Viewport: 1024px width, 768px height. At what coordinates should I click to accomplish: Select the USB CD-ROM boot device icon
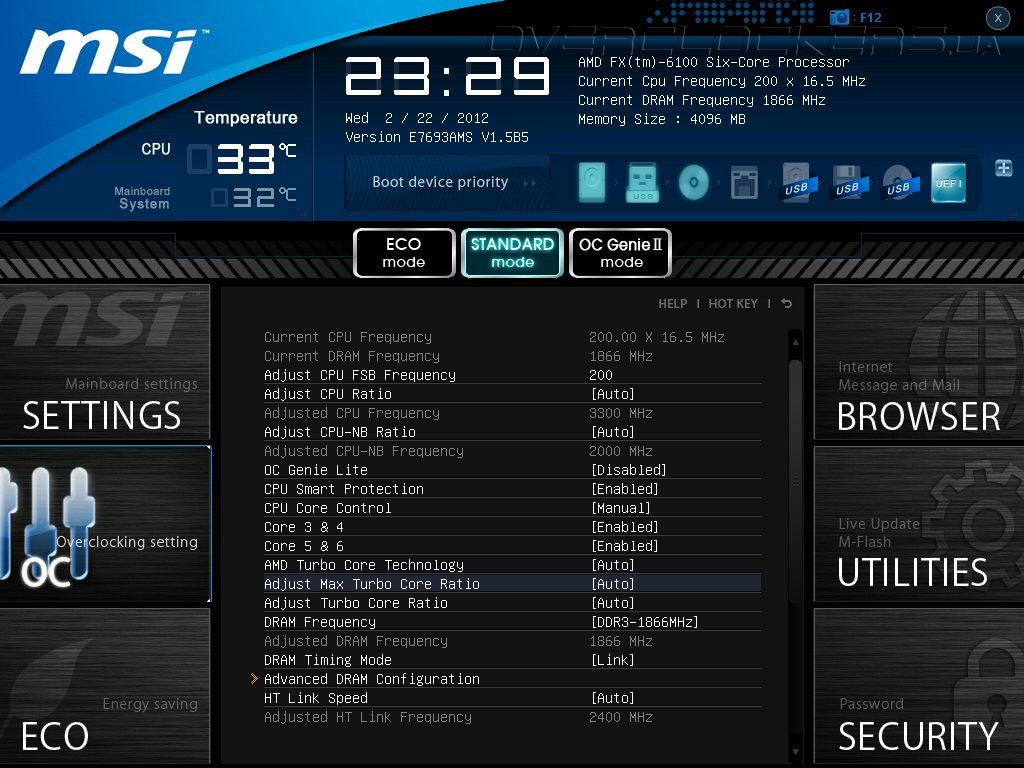click(899, 183)
